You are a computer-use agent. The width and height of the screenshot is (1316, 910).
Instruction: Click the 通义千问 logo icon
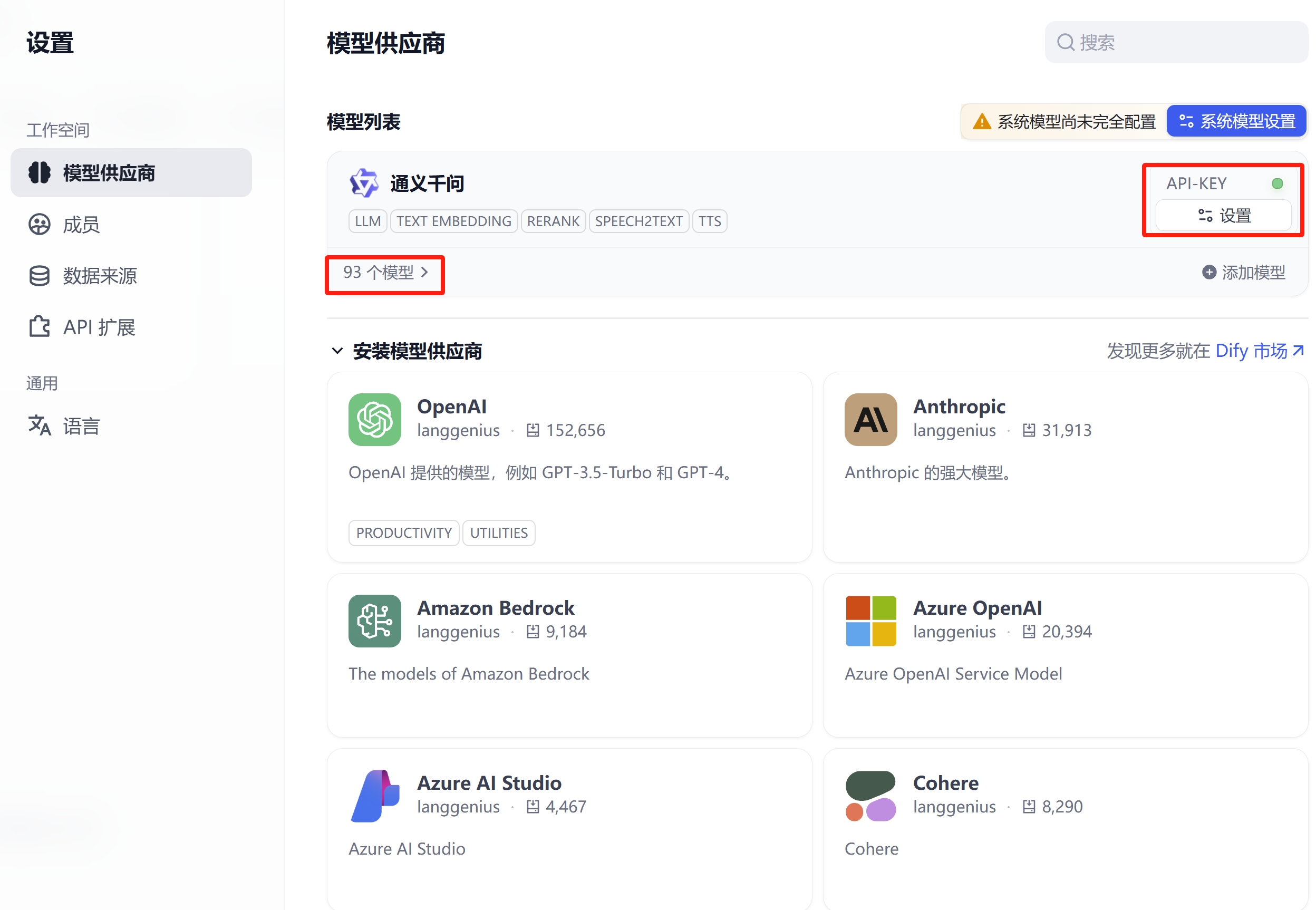click(x=364, y=183)
